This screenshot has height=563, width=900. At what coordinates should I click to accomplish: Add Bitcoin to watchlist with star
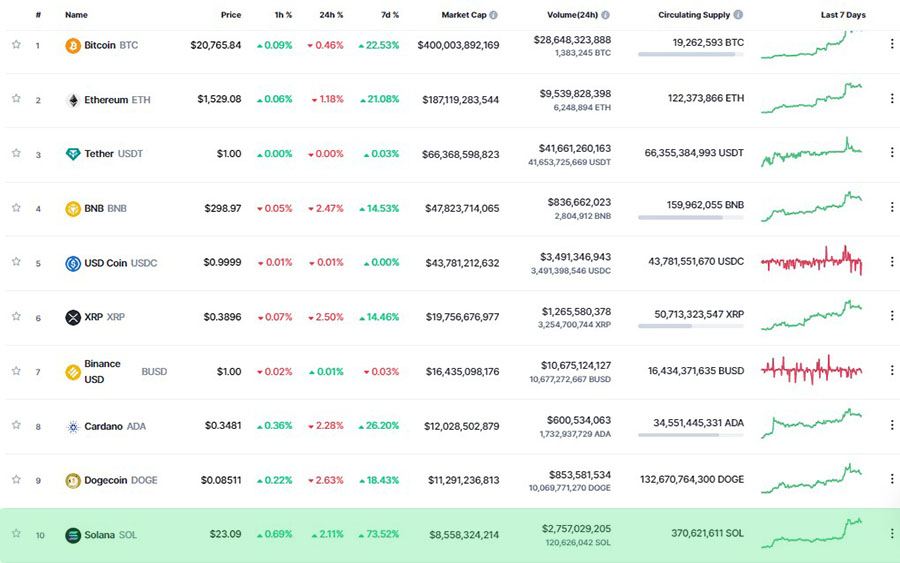tap(16, 44)
